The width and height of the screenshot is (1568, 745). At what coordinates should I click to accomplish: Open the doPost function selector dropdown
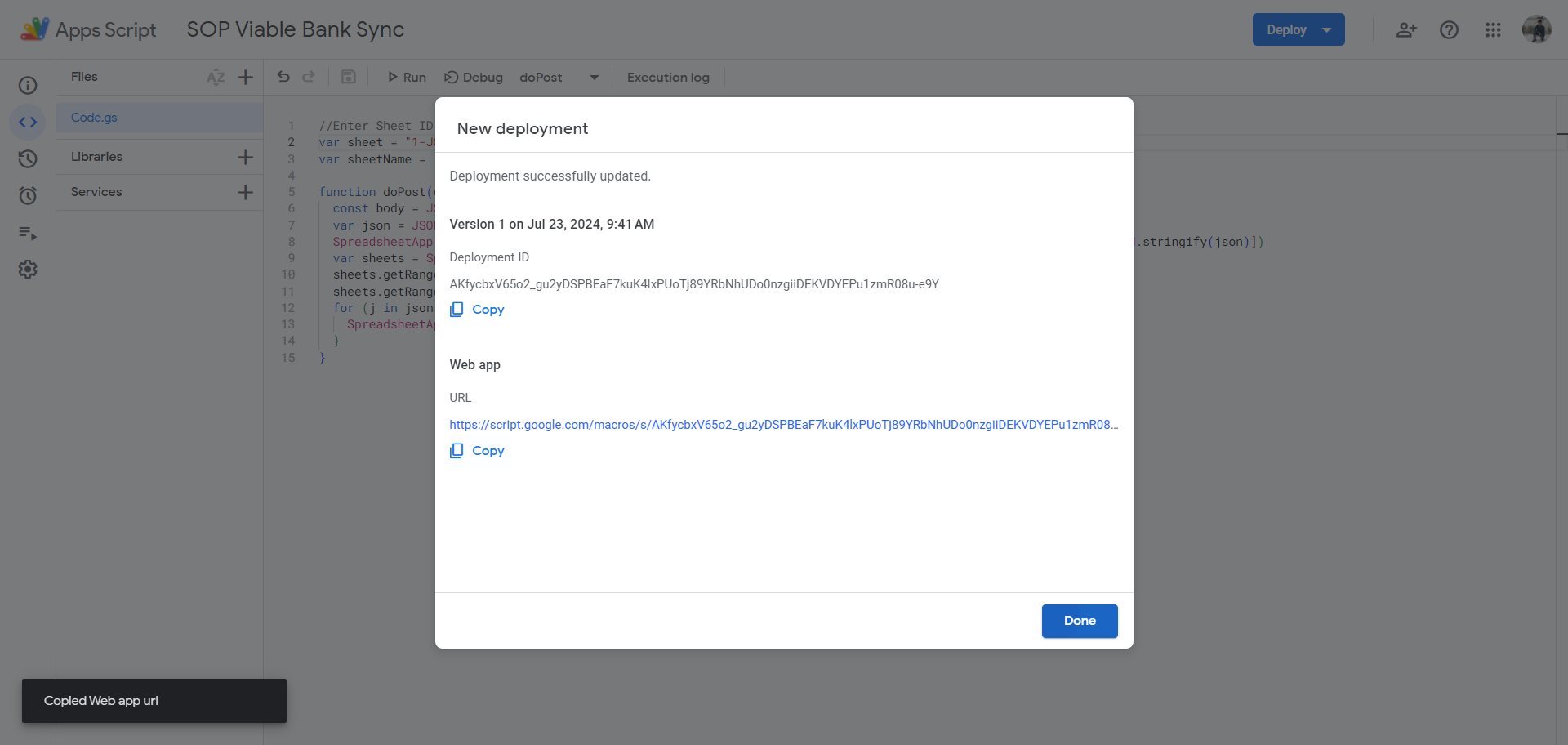click(559, 77)
